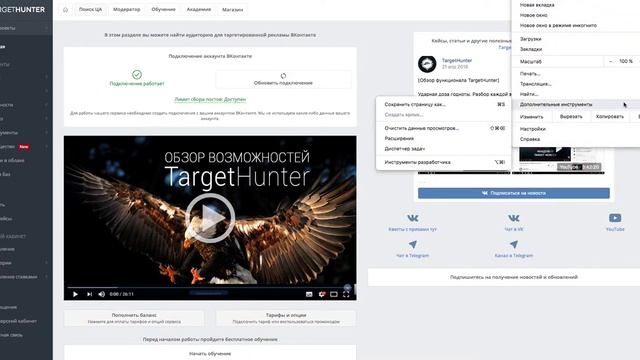Open video settings gear in player
The width and height of the screenshot is (640, 360).
point(322,294)
